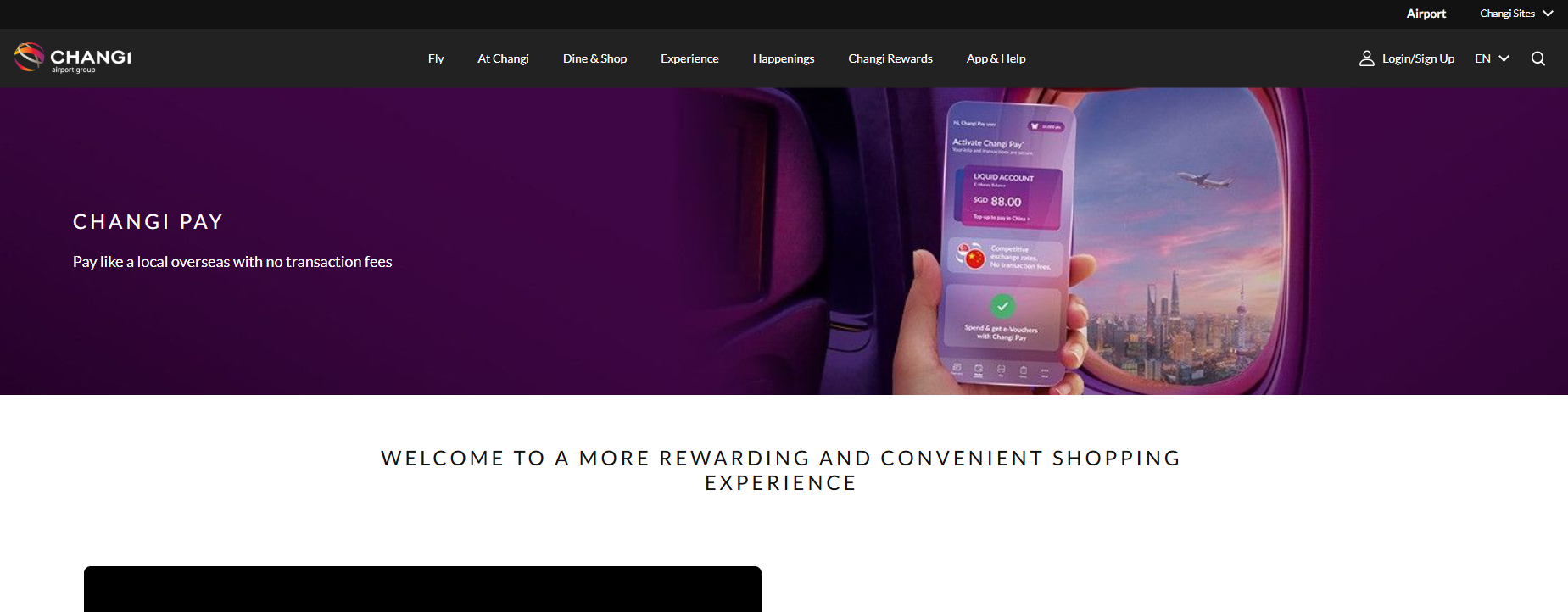The height and width of the screenshot is (612, 1568).
Task: Open the Experience menu item
Action: click(689, 58)
